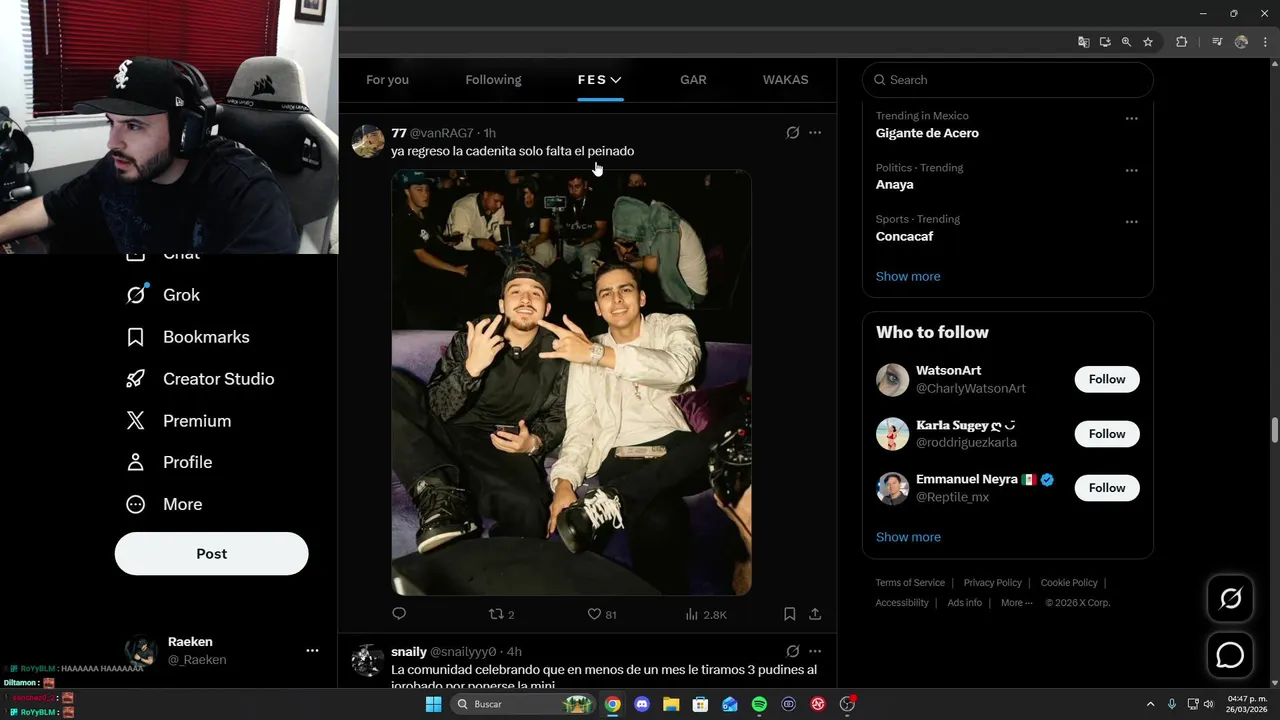
Task: Repost vanRAG7's post with 2 reposts
Action: click(501, 614)
